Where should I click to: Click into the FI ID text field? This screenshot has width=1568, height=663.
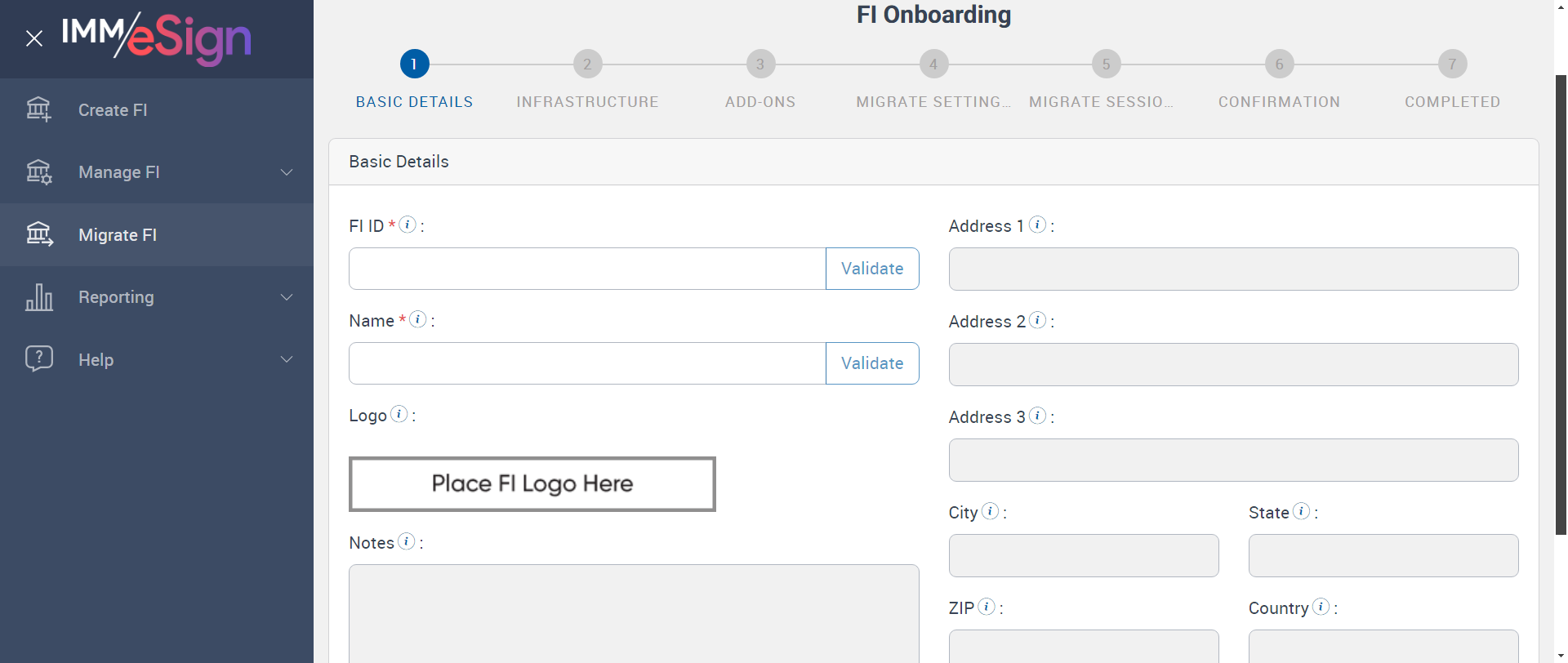(586, 269)
